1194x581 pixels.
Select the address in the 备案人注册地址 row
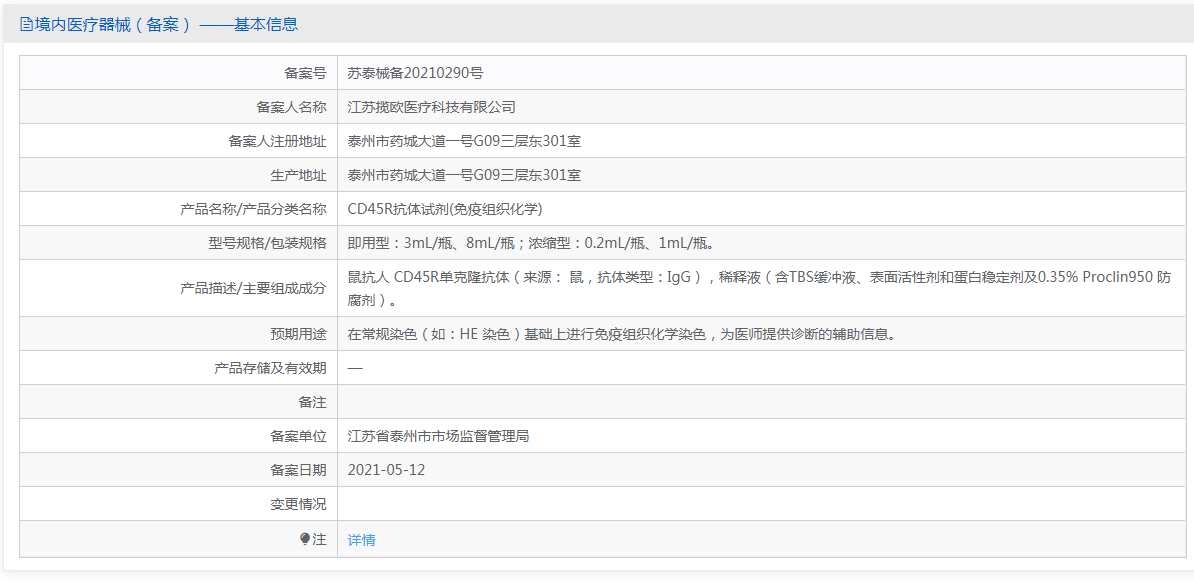(x=465, y=141)
